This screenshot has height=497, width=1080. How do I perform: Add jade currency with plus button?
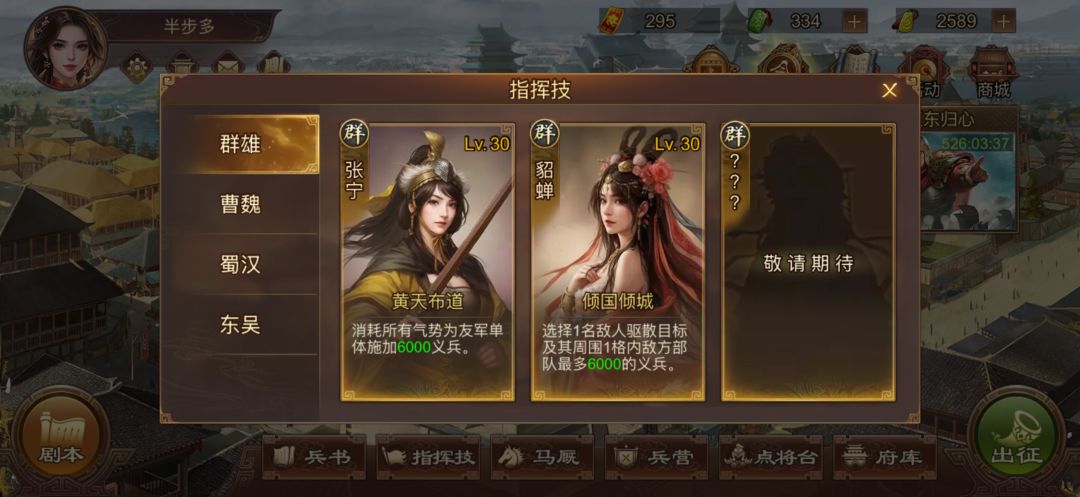point(855,21)
